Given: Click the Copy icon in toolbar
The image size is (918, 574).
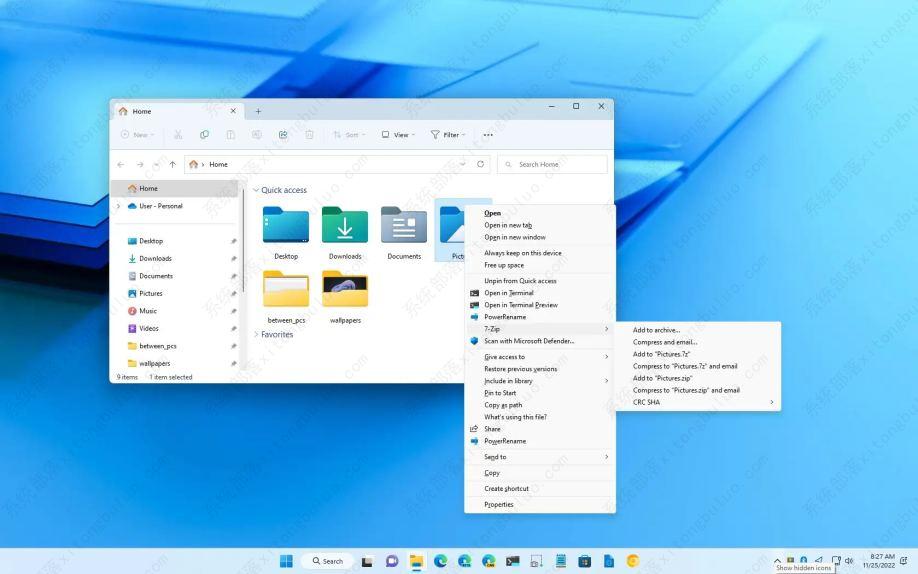Looking at the screenshot, I should [204, 135].
